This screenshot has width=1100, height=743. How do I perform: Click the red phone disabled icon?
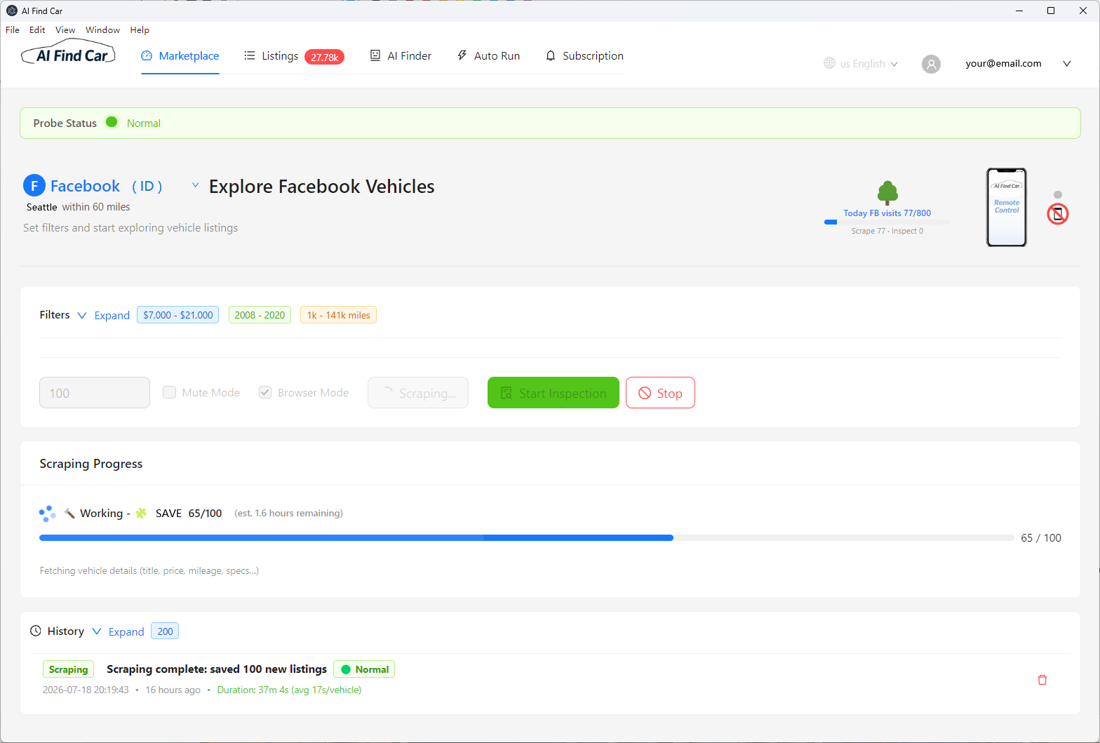point(1058,213)
